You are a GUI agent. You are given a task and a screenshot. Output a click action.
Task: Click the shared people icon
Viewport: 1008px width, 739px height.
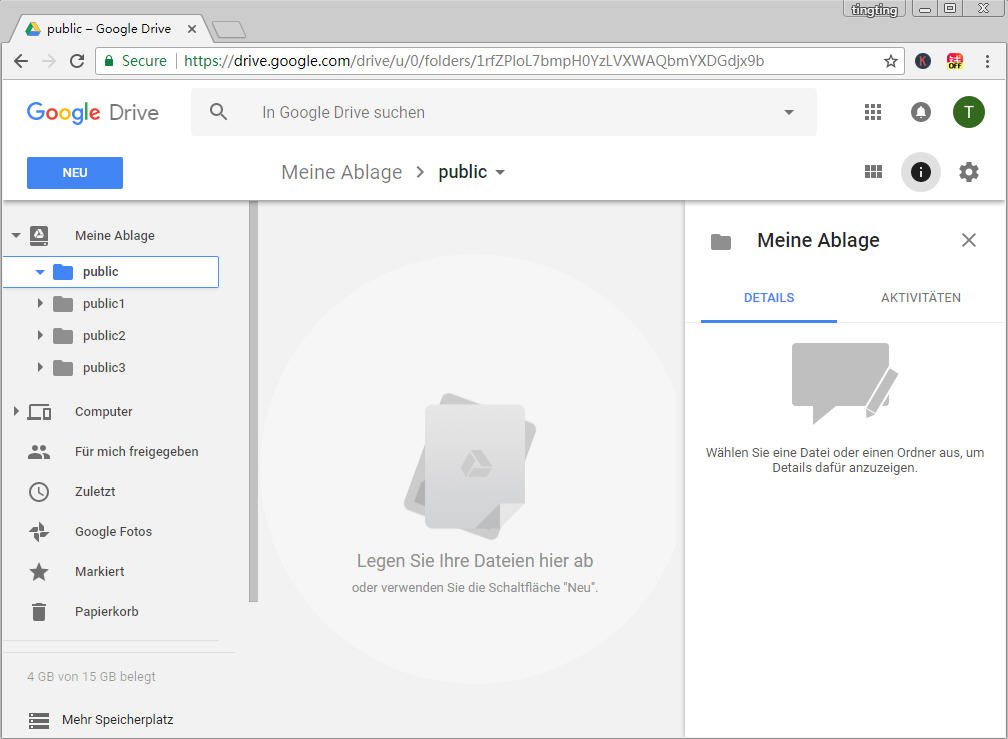click(x=39, y=452)
